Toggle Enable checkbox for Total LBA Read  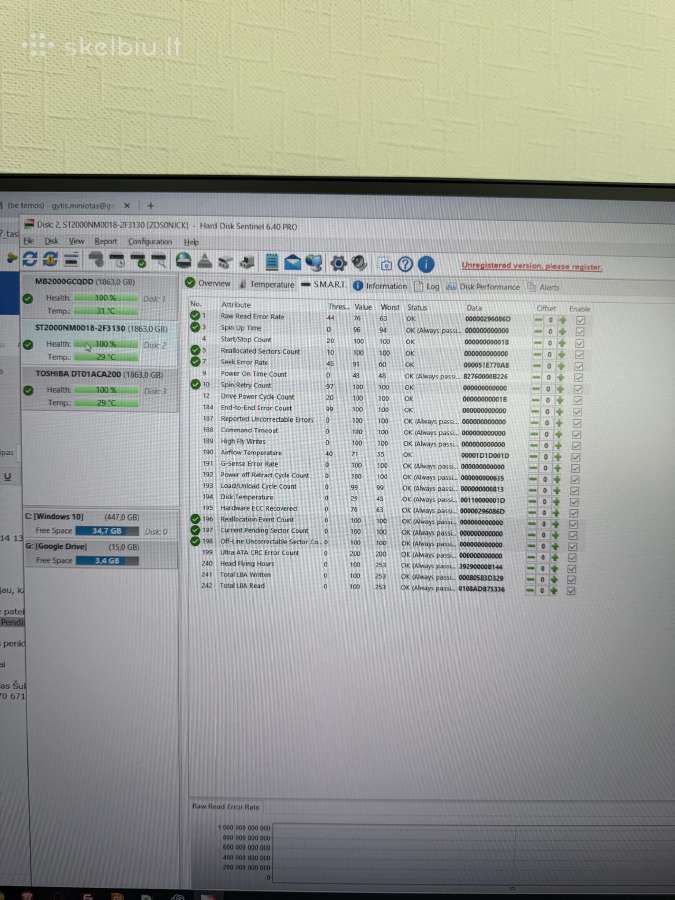571,590
